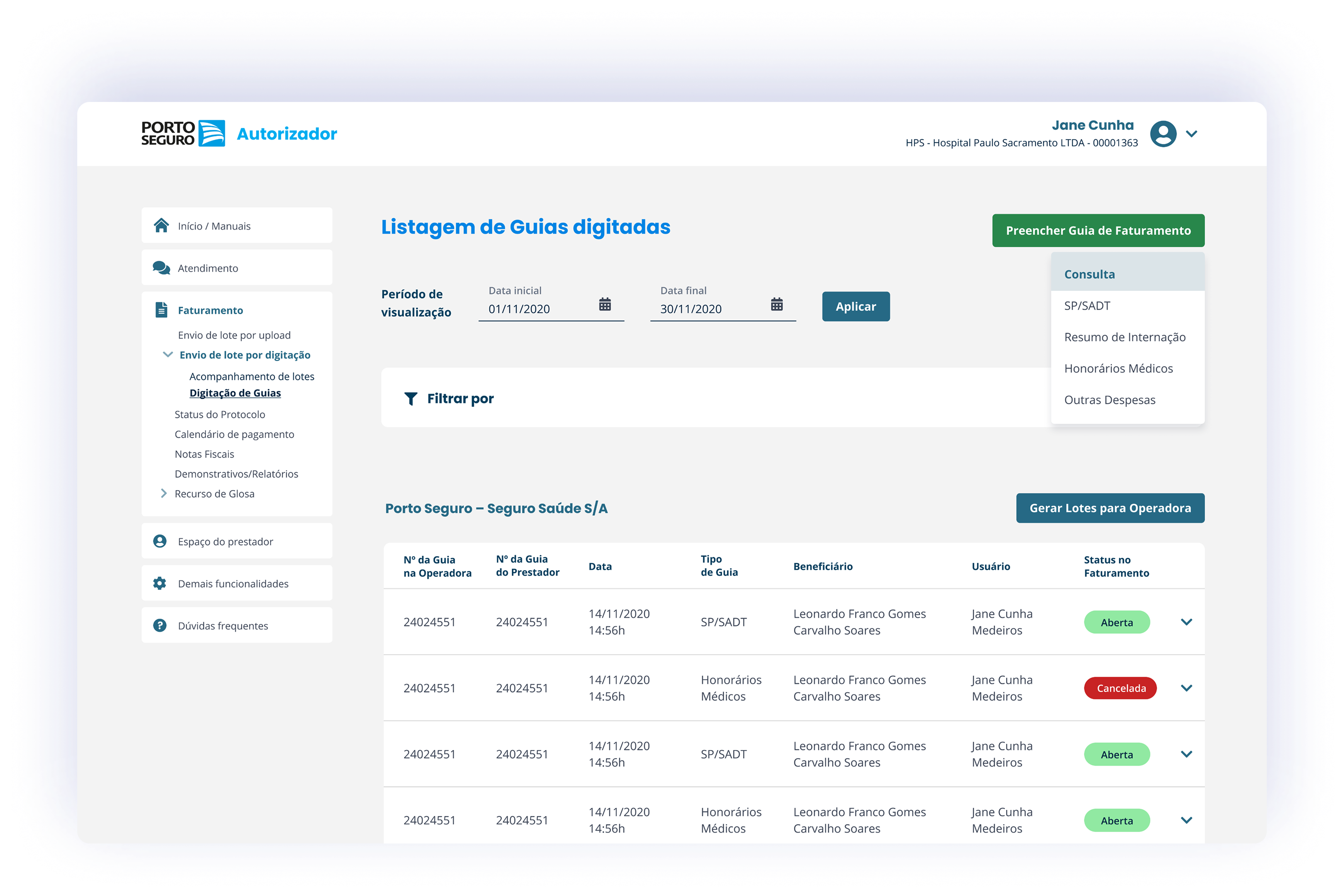Open the Data inicial calendar picker

click(x=604, y=304)
